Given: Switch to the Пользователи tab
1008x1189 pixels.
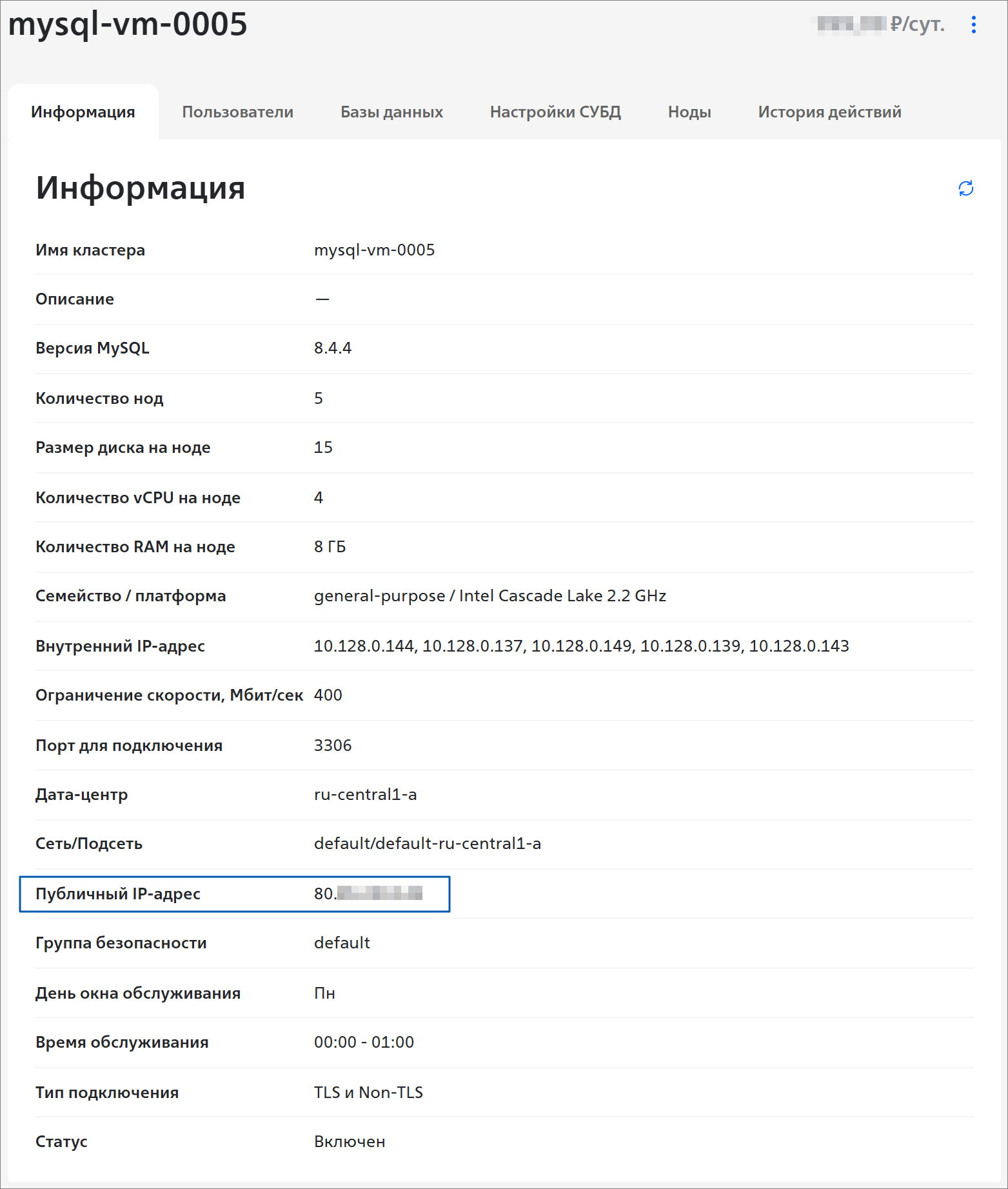Looking at the screenshot, I should pos(237,112).
